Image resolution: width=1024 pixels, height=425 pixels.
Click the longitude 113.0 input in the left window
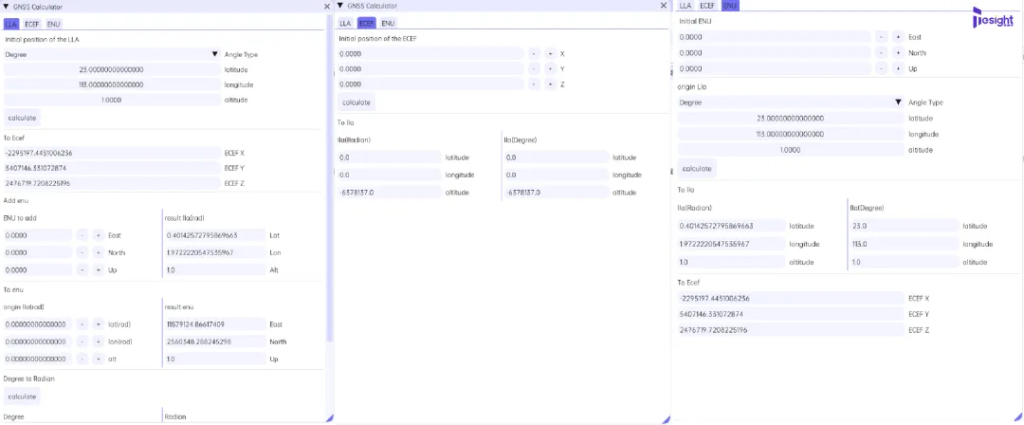click(x=112, y=85)
